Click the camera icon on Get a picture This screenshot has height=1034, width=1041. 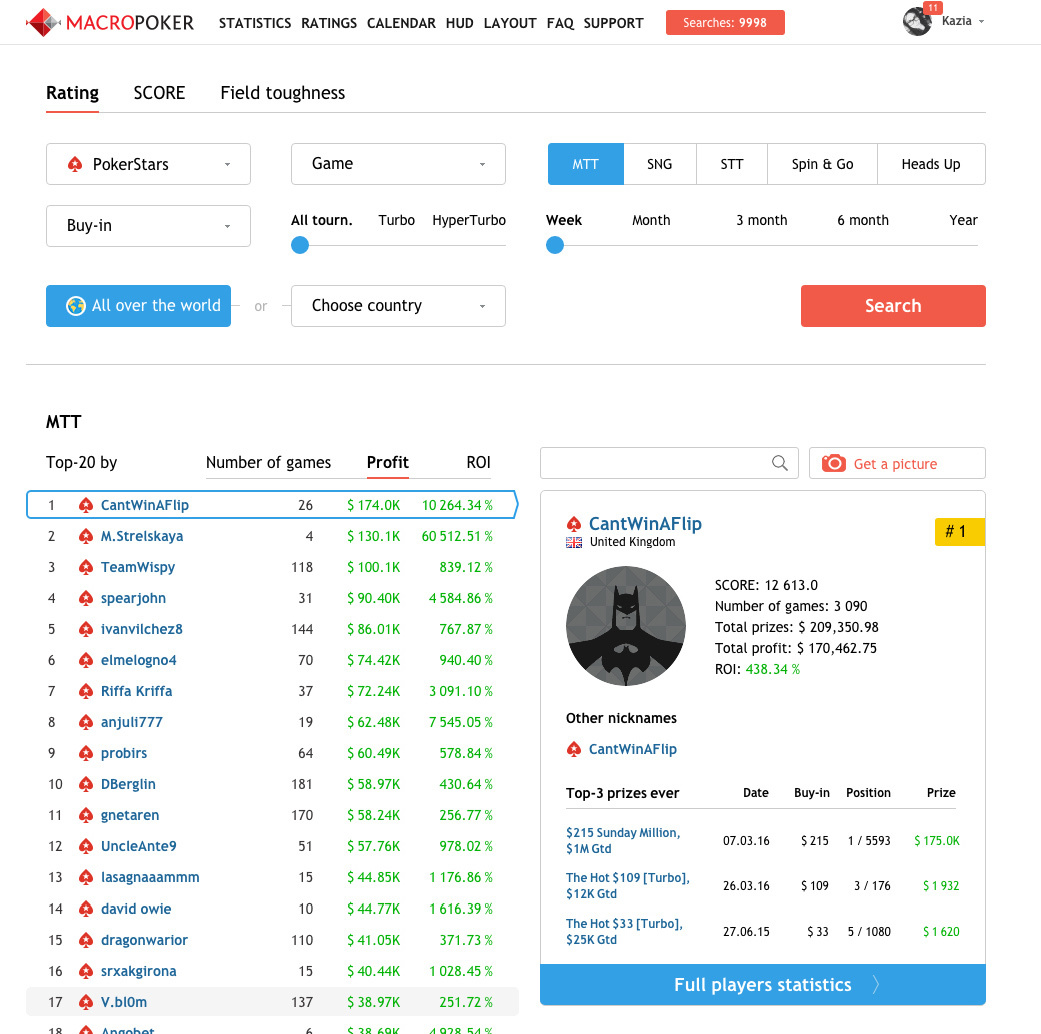[833, 463]
